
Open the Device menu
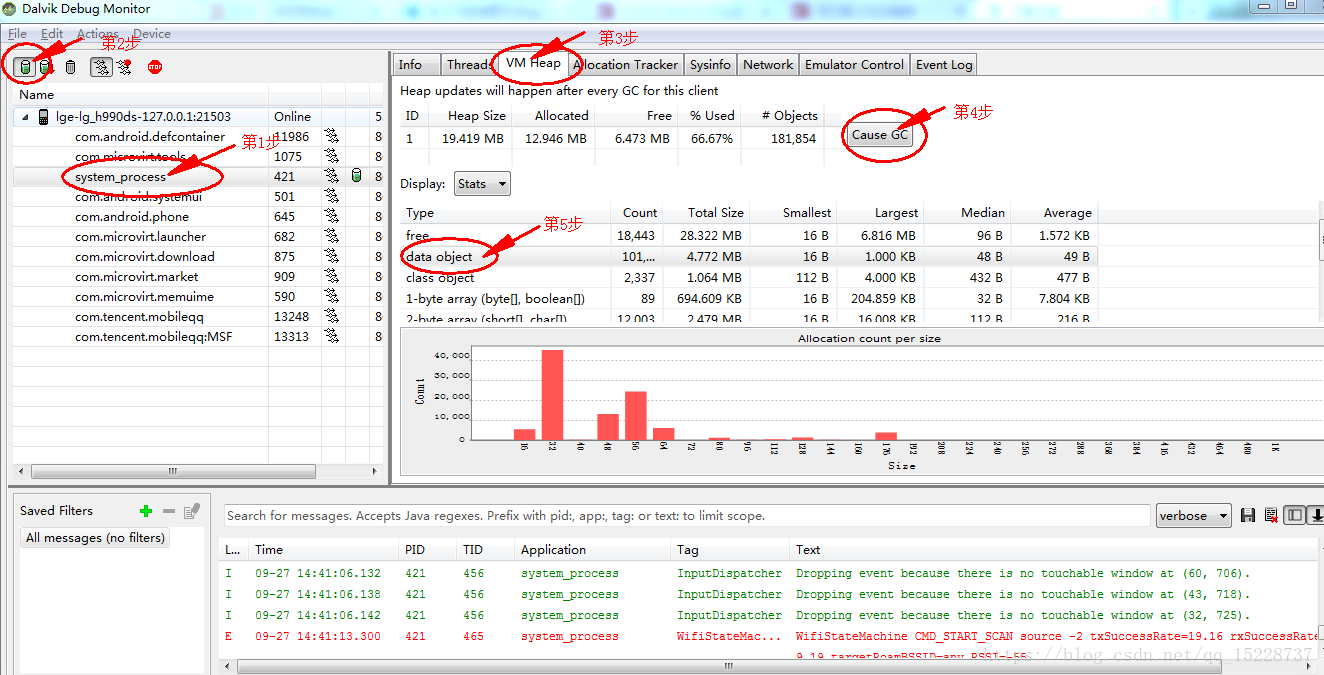[x=152, y=34]
